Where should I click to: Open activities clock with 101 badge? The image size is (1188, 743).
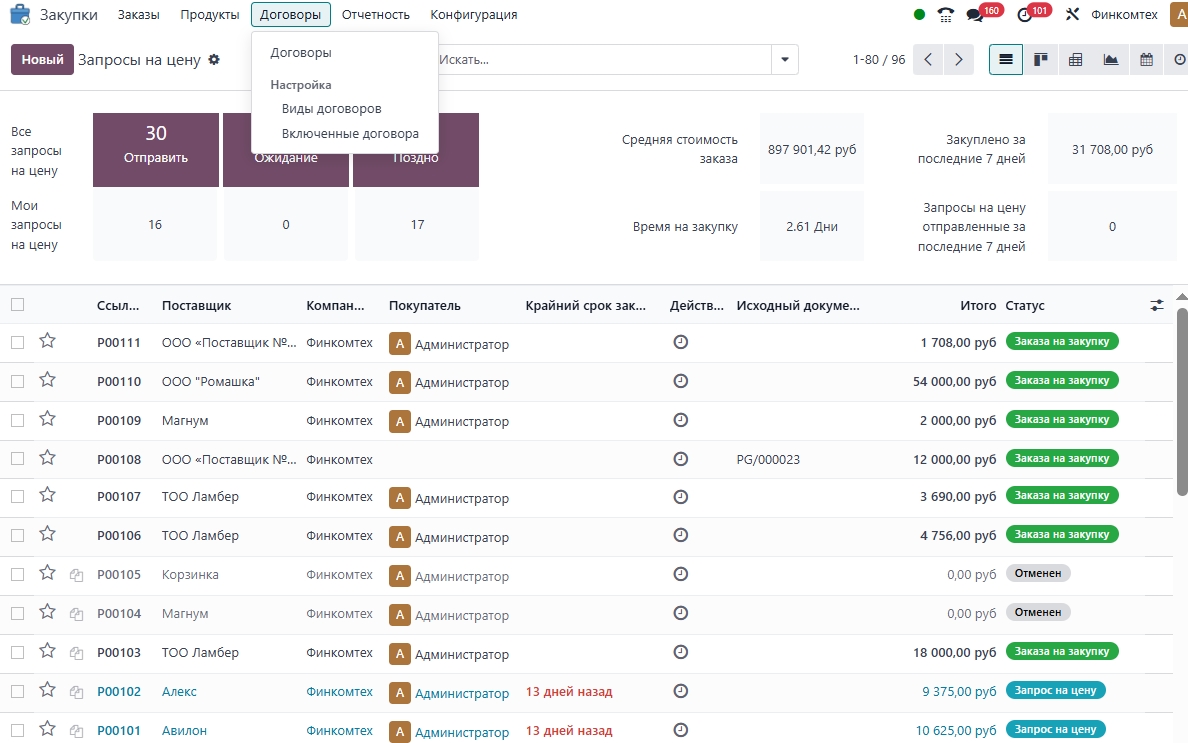[1024, 15]
